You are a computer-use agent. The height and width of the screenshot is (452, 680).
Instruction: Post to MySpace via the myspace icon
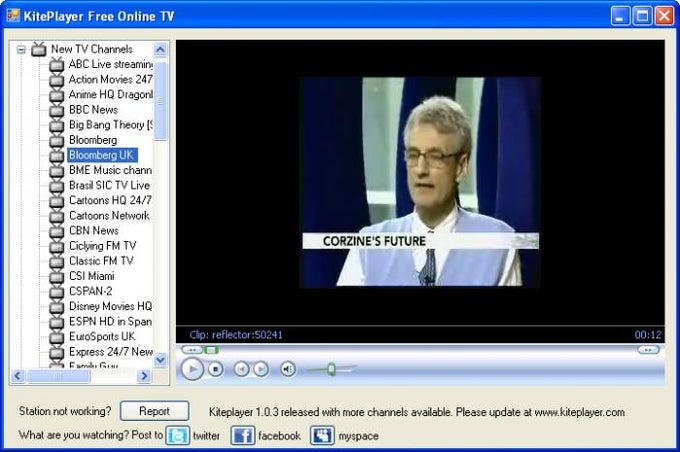[322, 436]
